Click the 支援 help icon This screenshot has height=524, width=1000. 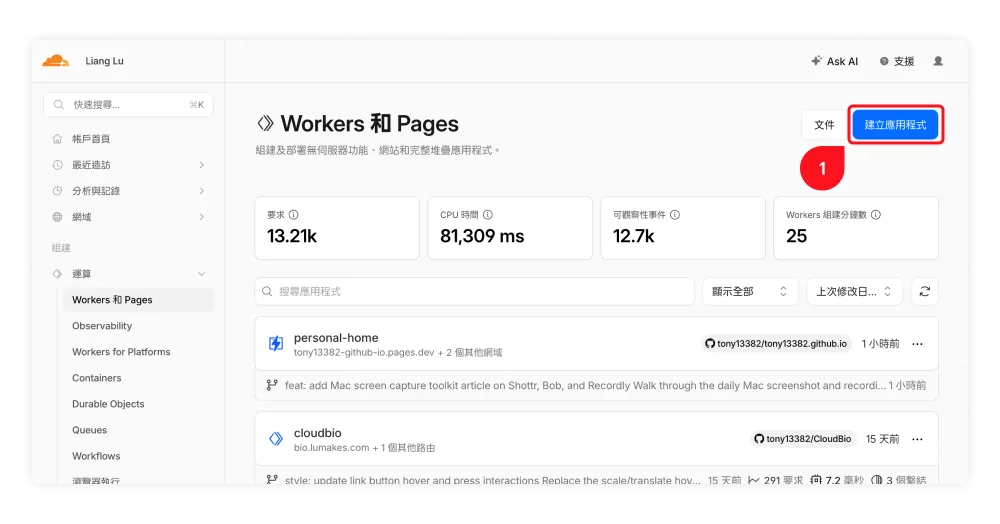point(884,61)
